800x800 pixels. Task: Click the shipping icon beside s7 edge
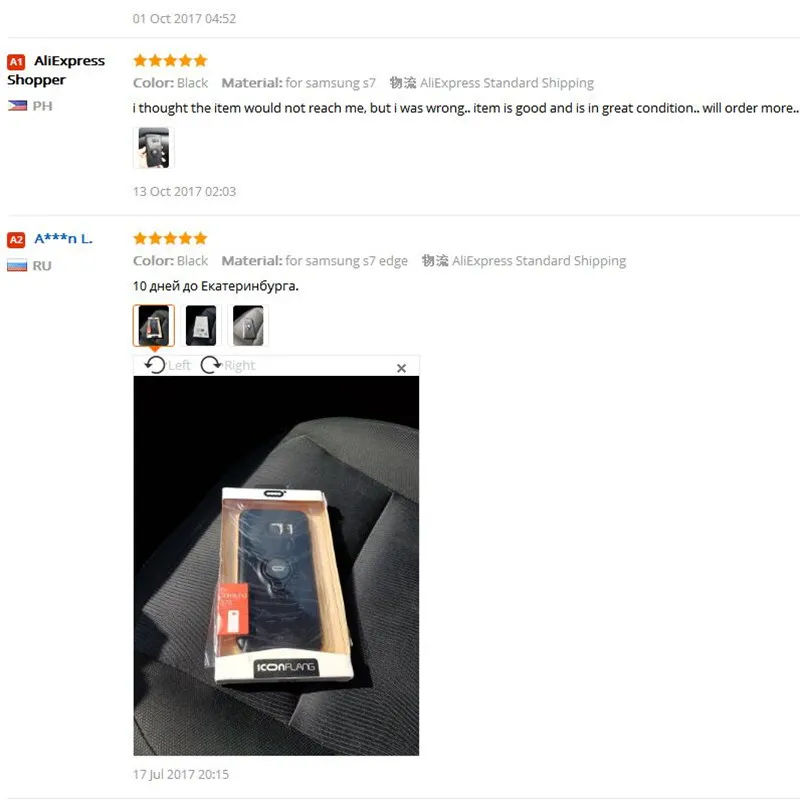pos(435,261)
